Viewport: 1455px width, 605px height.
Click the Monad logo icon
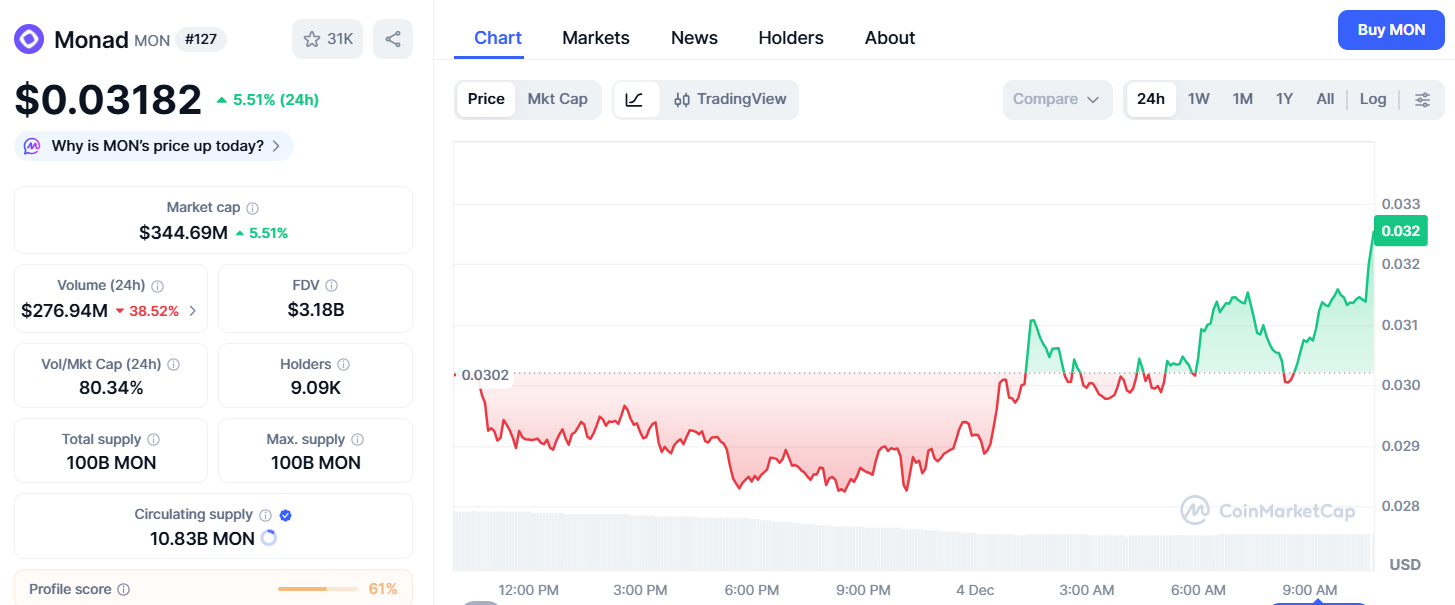tap(28, 39)
